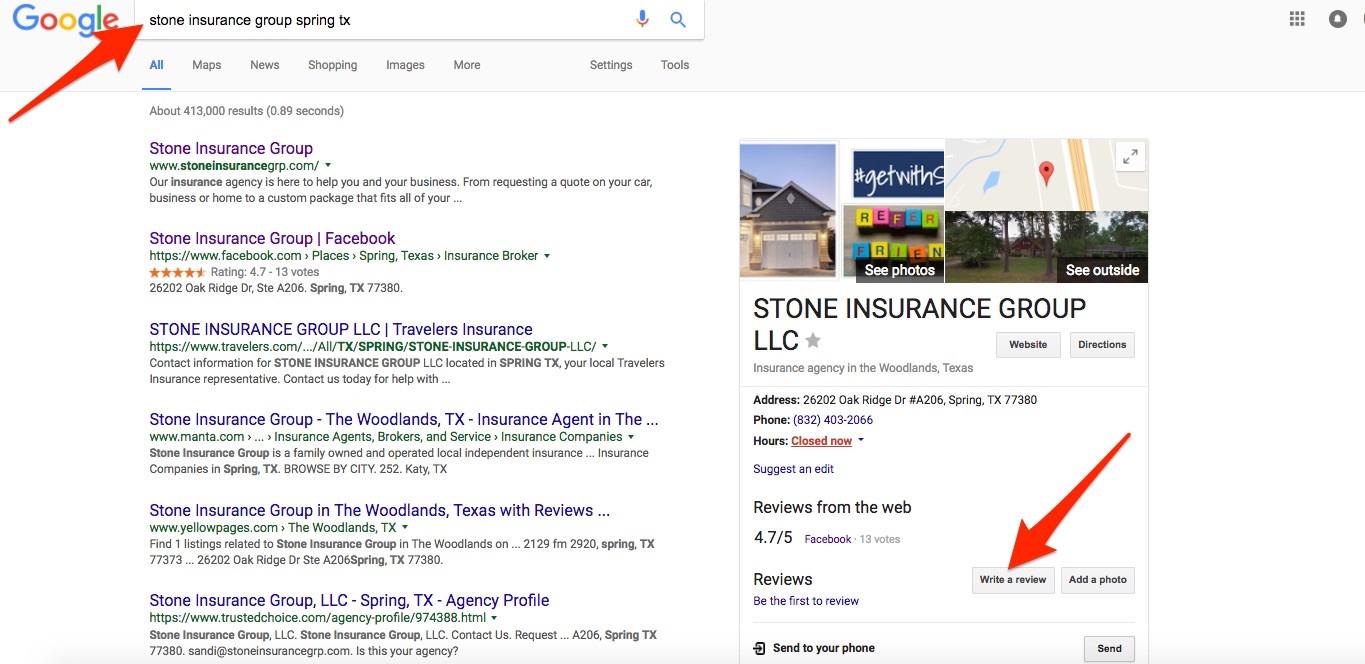Screen dimensions: 1365x664
Task: Click the Closed now hours link
Action: point(822,441)
